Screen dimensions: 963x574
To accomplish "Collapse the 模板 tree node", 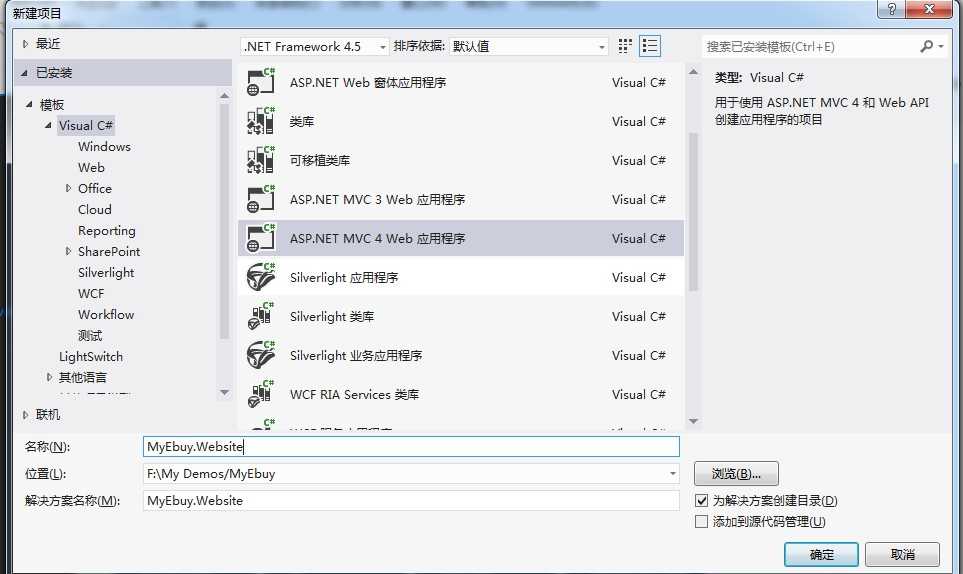I will tap(29, 104).
